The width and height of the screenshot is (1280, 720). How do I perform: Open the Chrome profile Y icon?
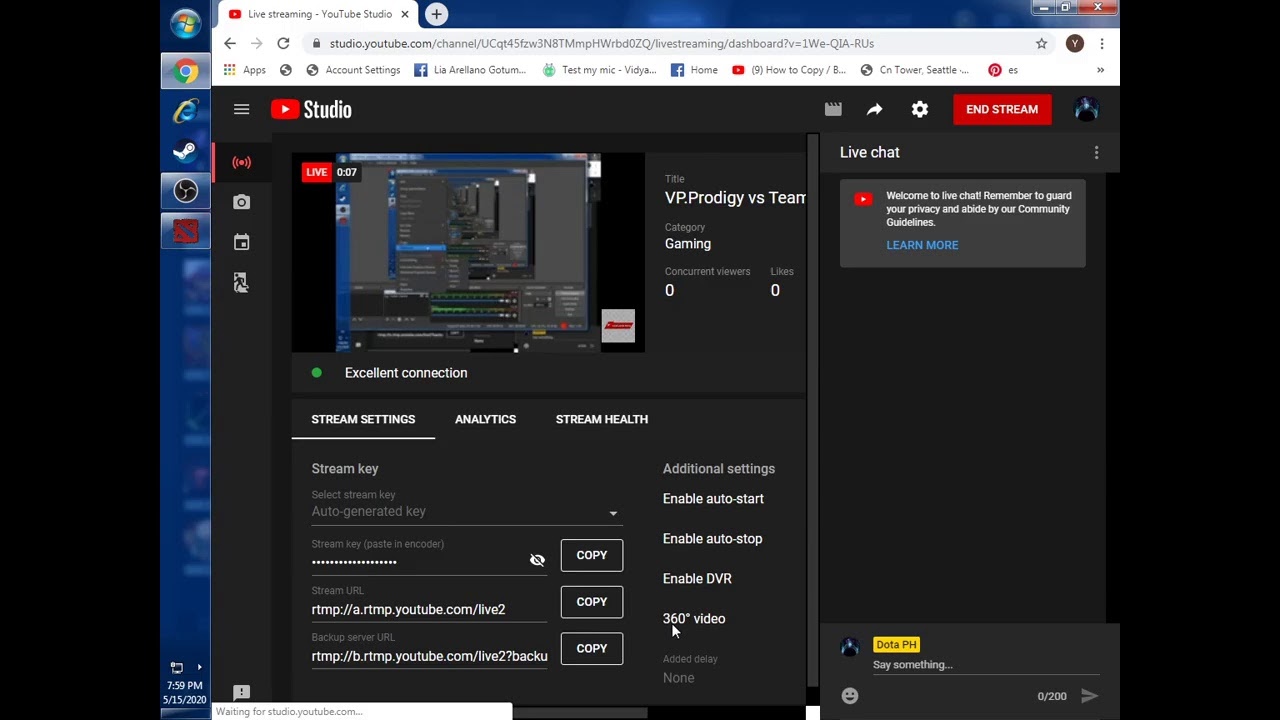point(1074,43)
